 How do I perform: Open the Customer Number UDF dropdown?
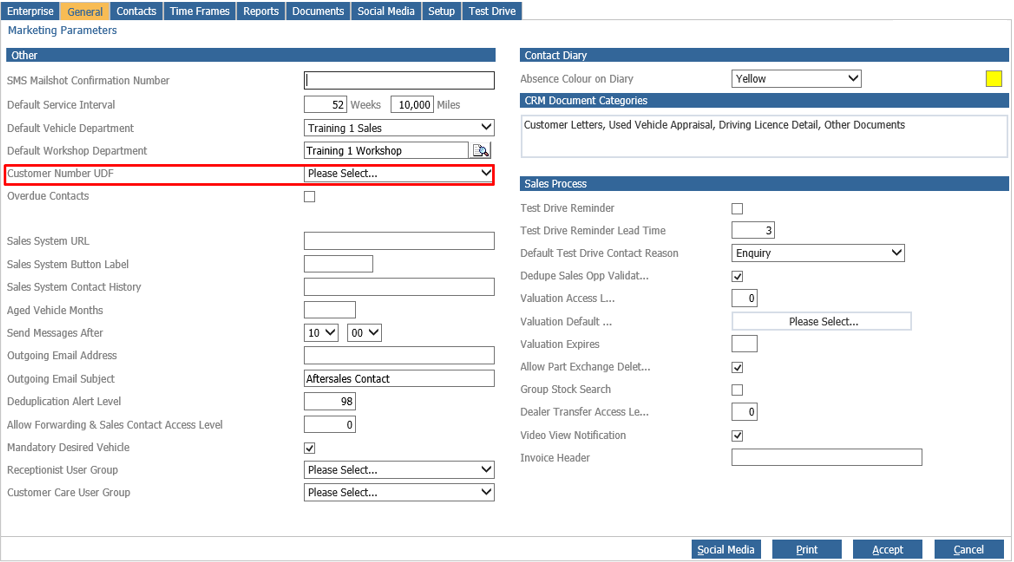(x=399, y=173)
